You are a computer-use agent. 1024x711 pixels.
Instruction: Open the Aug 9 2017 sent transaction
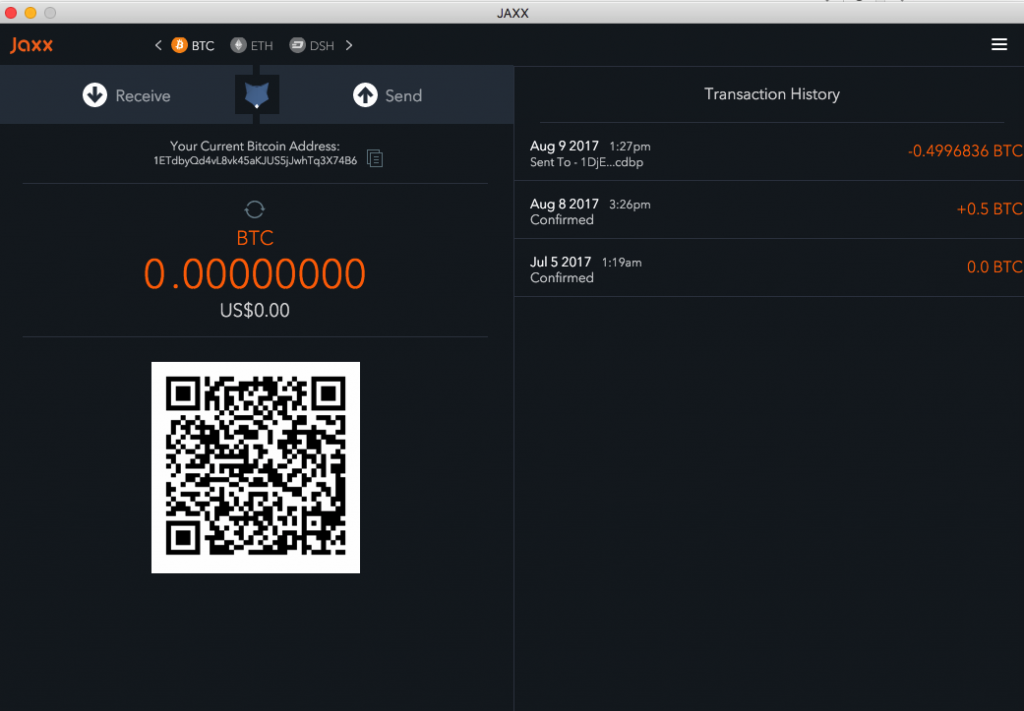click(769, 153)
